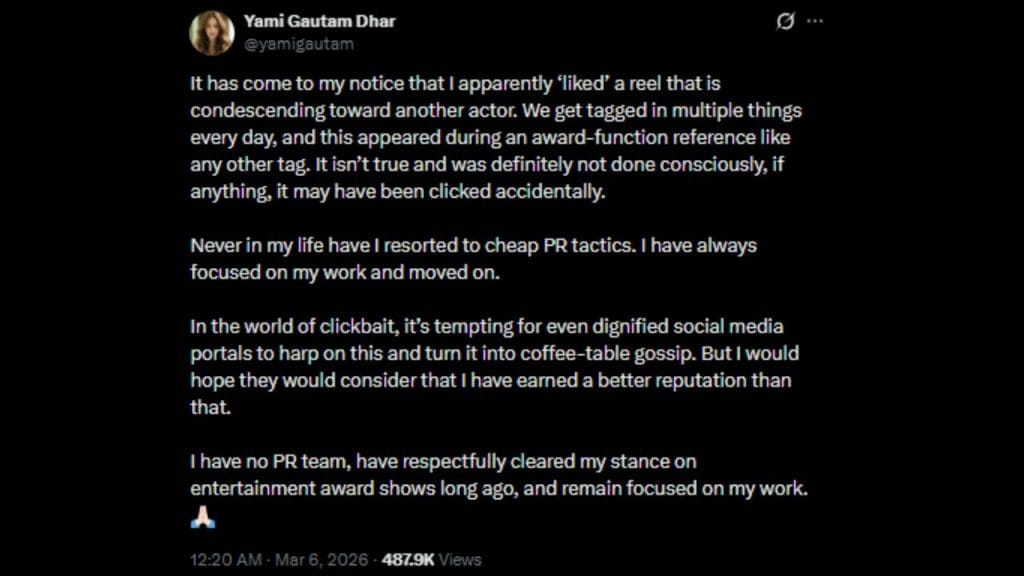Screen dimensions: 1024x576
Task: Click the @yamigautam handle
Action: click(298, 44)
